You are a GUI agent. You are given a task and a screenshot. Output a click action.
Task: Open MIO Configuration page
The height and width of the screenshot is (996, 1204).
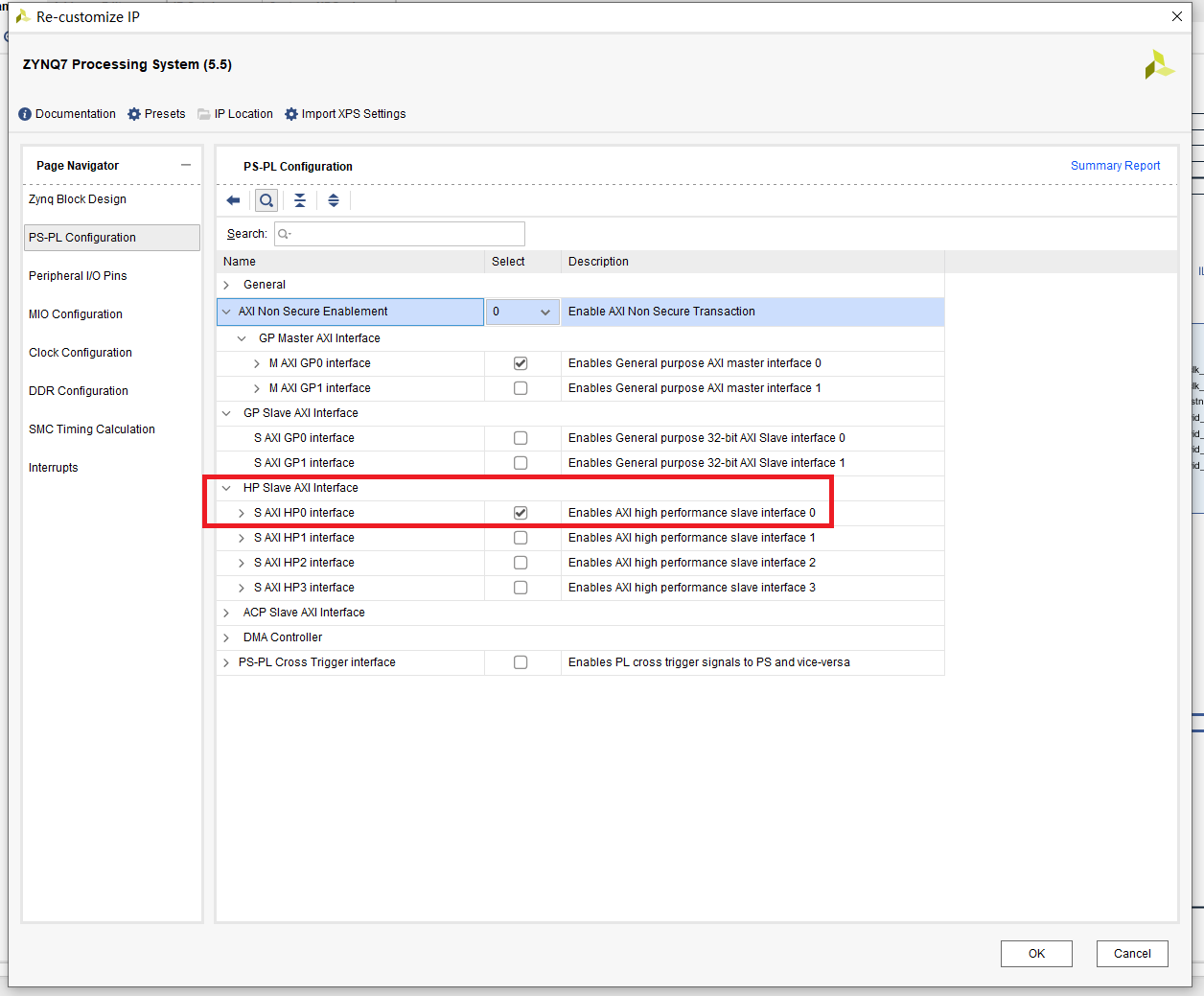coord(76,314)
